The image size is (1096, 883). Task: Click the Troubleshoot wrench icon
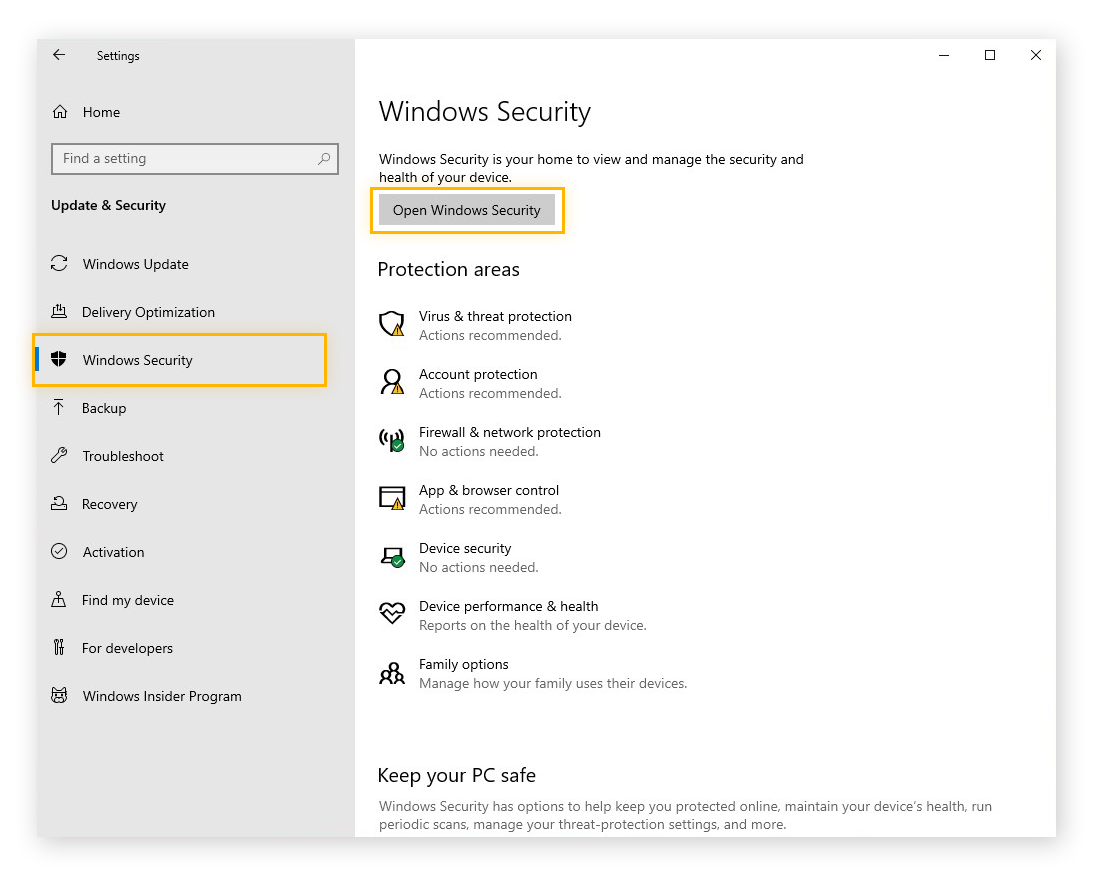point(59,455)
